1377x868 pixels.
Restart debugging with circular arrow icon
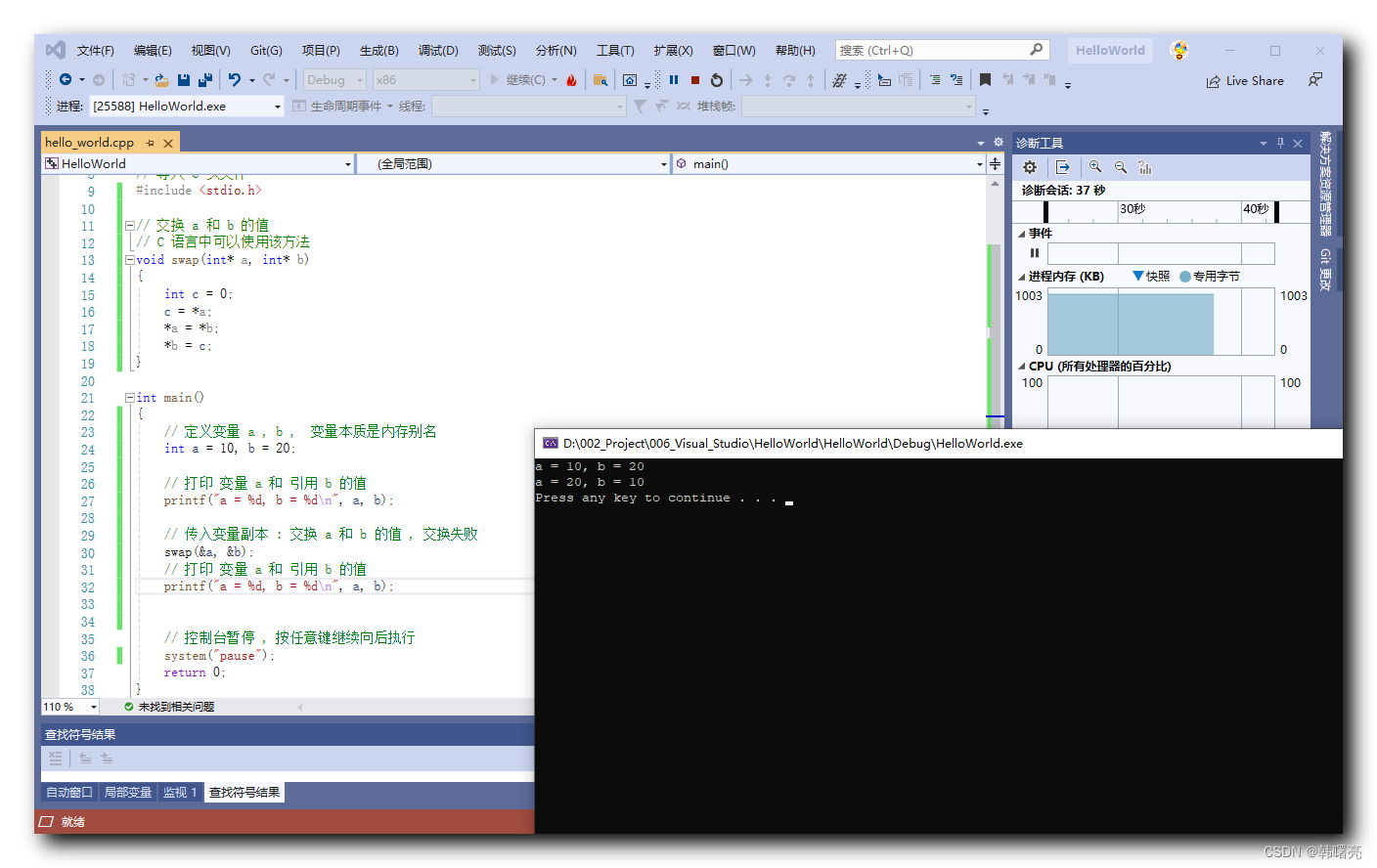(x=717, y=80)
